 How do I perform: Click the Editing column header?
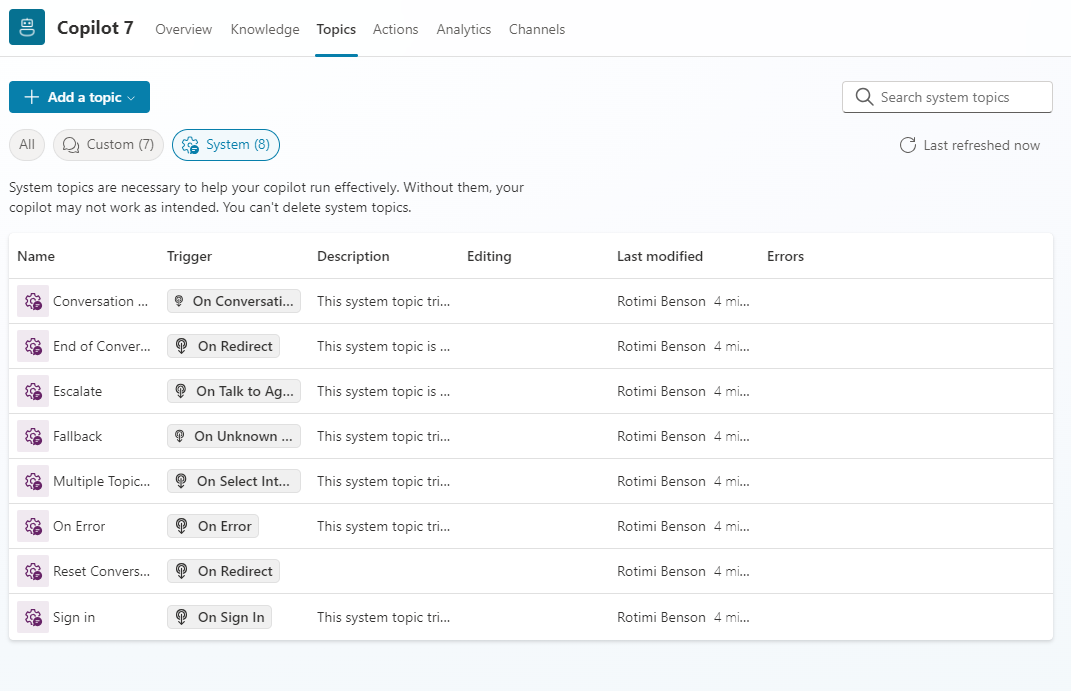point(489,256)
